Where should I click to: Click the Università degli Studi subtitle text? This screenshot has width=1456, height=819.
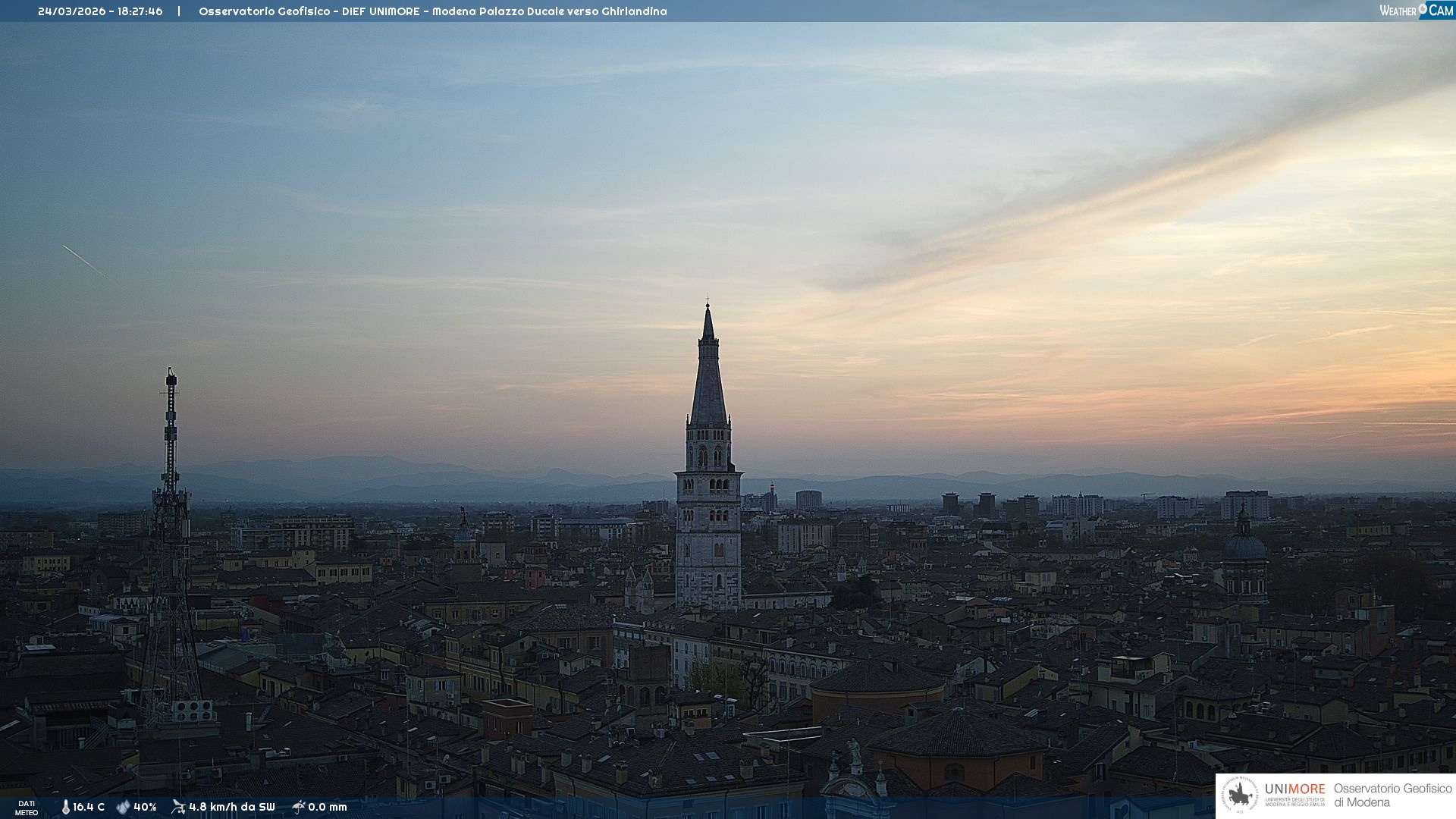[x=1294, y=802]
